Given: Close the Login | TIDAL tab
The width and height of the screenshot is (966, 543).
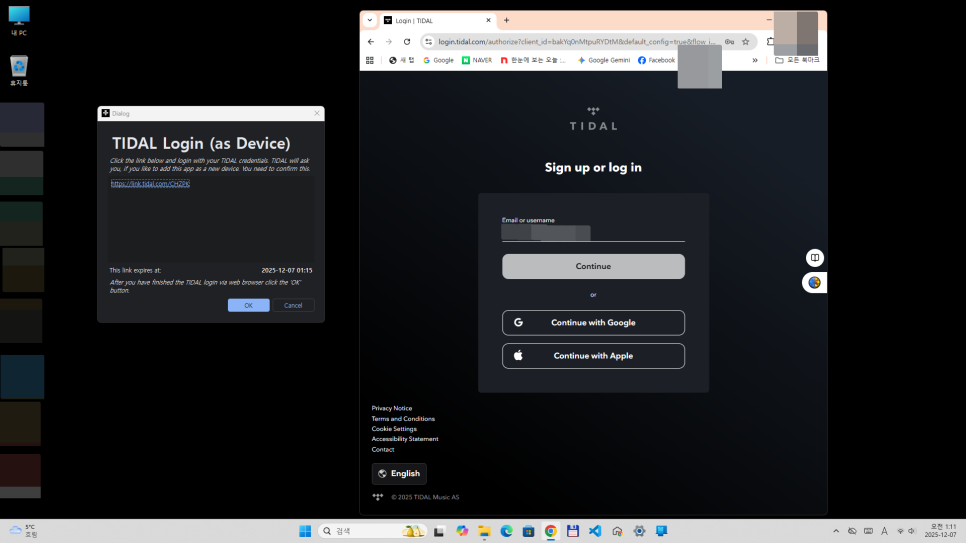Looking at the screenshot, I should (x=489, y=20).
